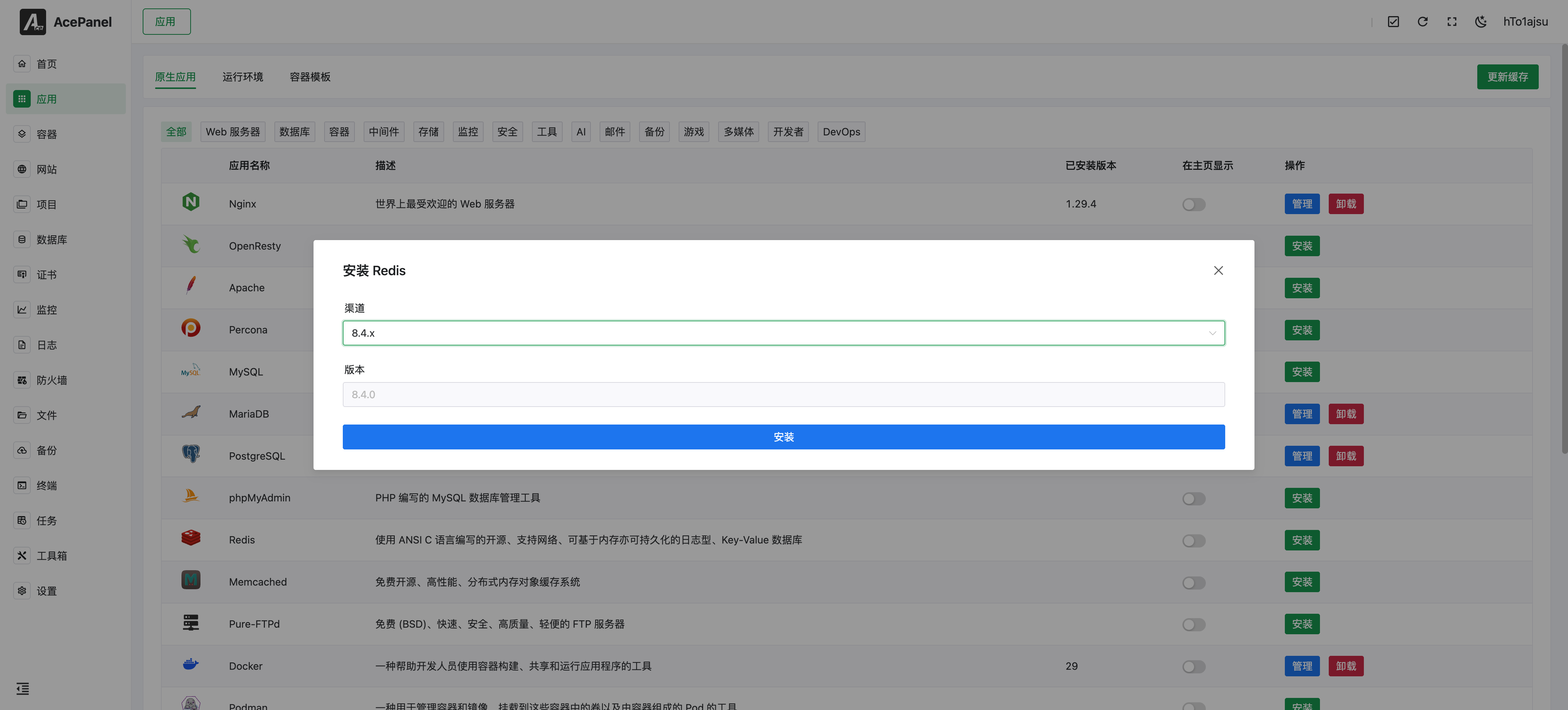Enter fullscreen via top bar icon
This screenshot has height=710, width=1568.
[1452, 22]
